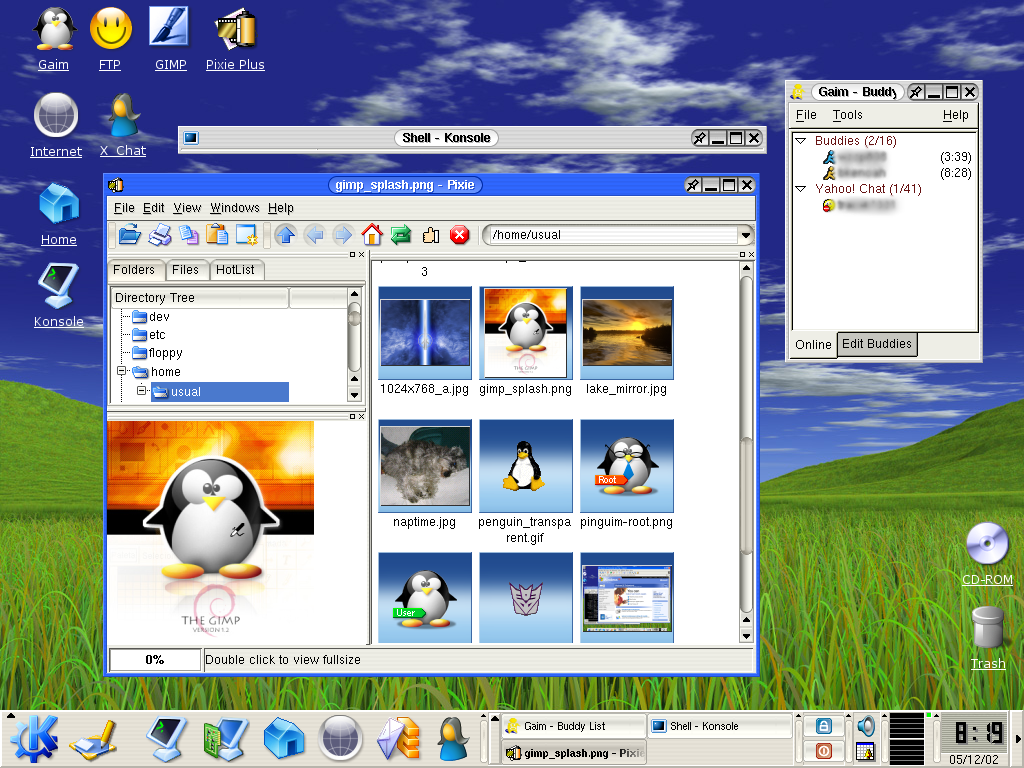Select the lake_mirror.jpg thumbnail
This screenshot has height=768, width=1024.
point(626,333)
